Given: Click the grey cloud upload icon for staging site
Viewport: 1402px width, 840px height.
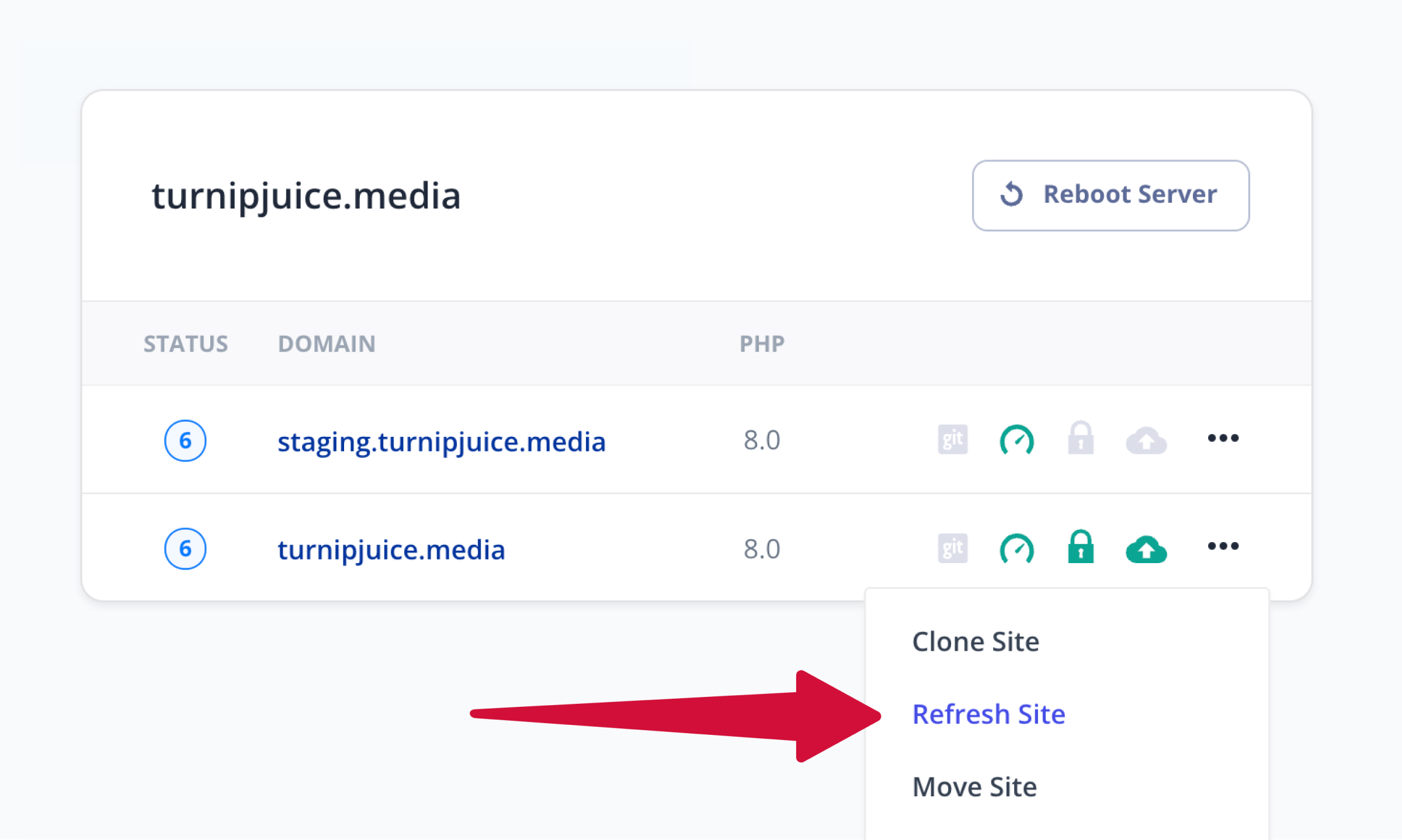Looking at the screenshot, I should (x=1146, y=440).
